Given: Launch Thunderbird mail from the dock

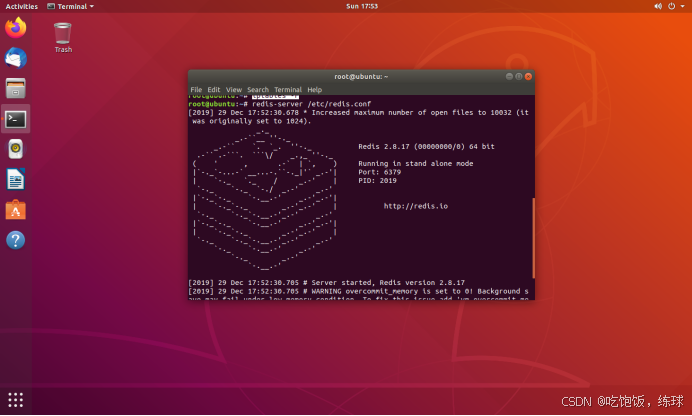Looking at the screenshot, I should [x=15, y=58].
